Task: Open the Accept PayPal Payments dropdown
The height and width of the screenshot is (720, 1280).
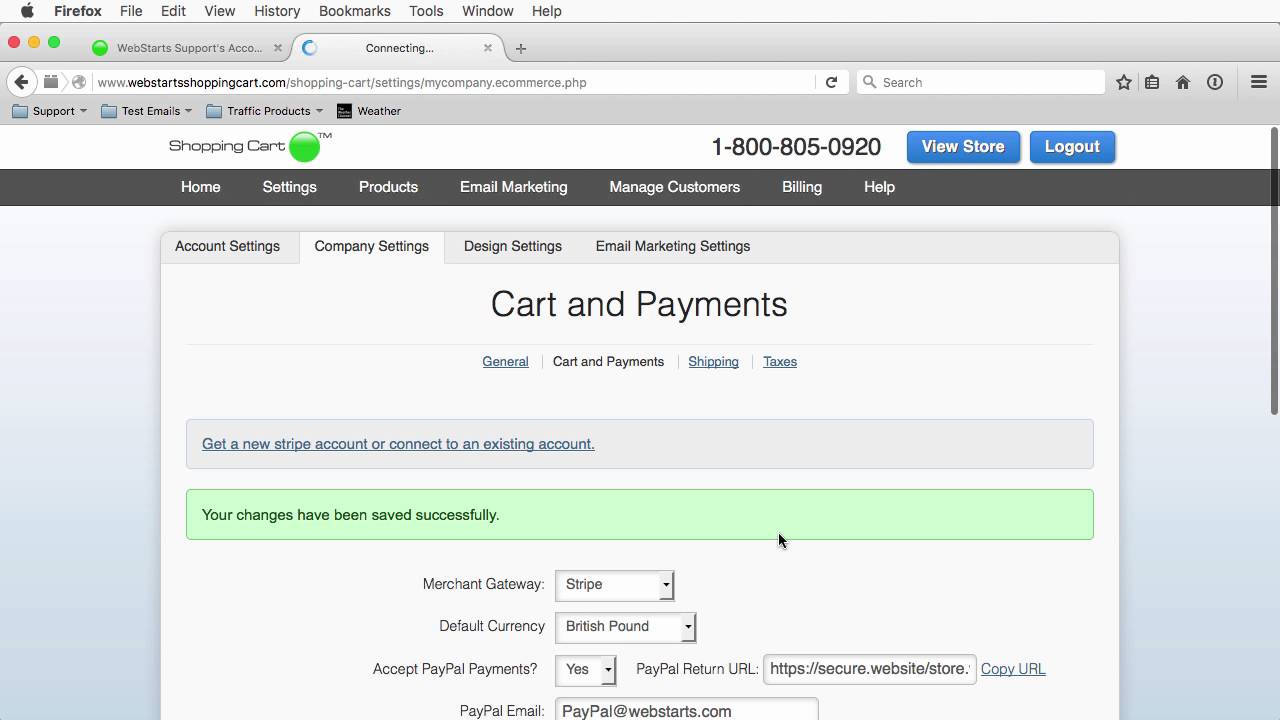Action: click(x=585, y=669)
